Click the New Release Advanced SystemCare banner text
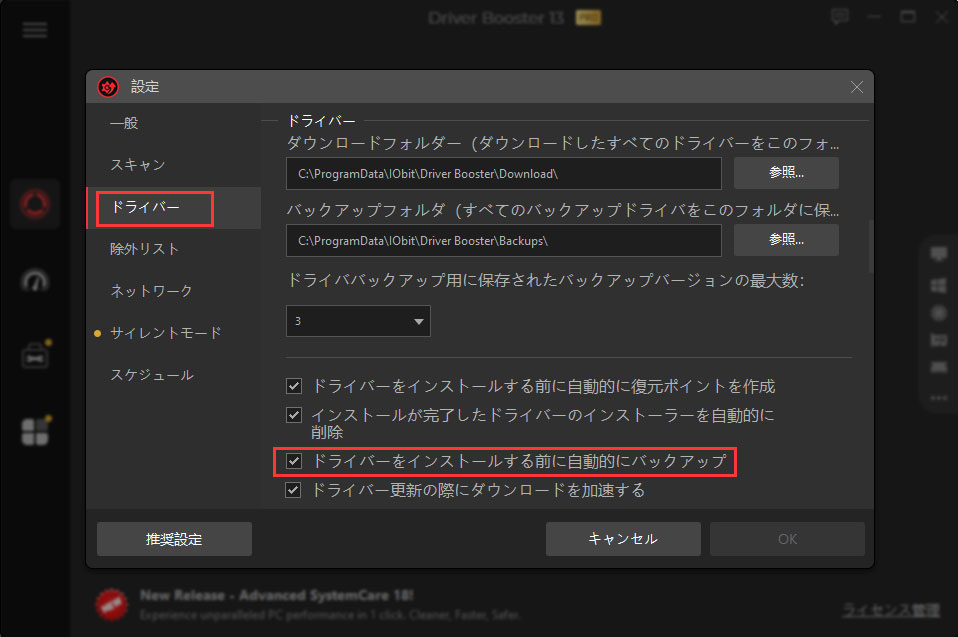 coord(277,595)
